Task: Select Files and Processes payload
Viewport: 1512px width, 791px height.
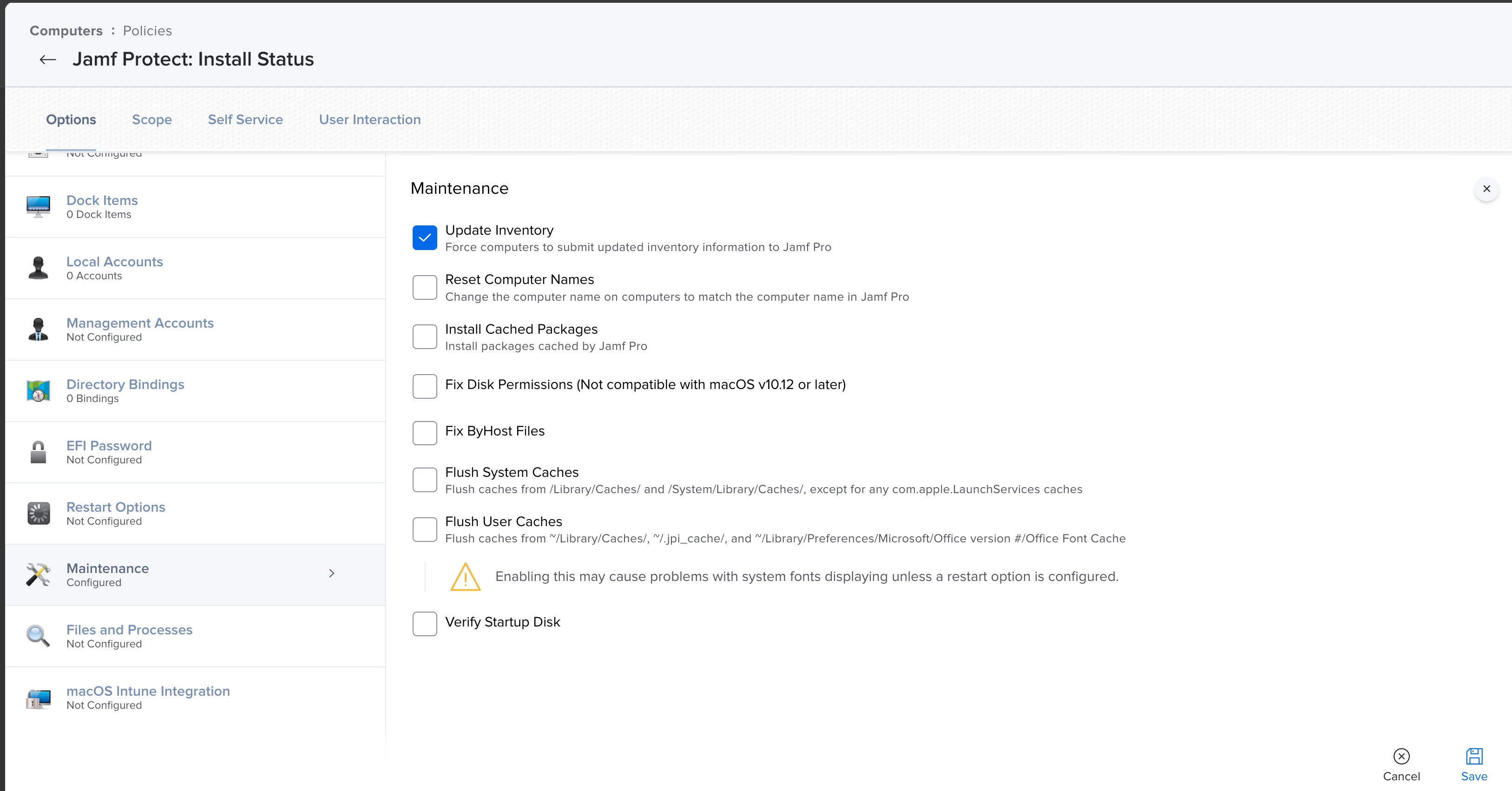Action: click(x=196, y=637)
